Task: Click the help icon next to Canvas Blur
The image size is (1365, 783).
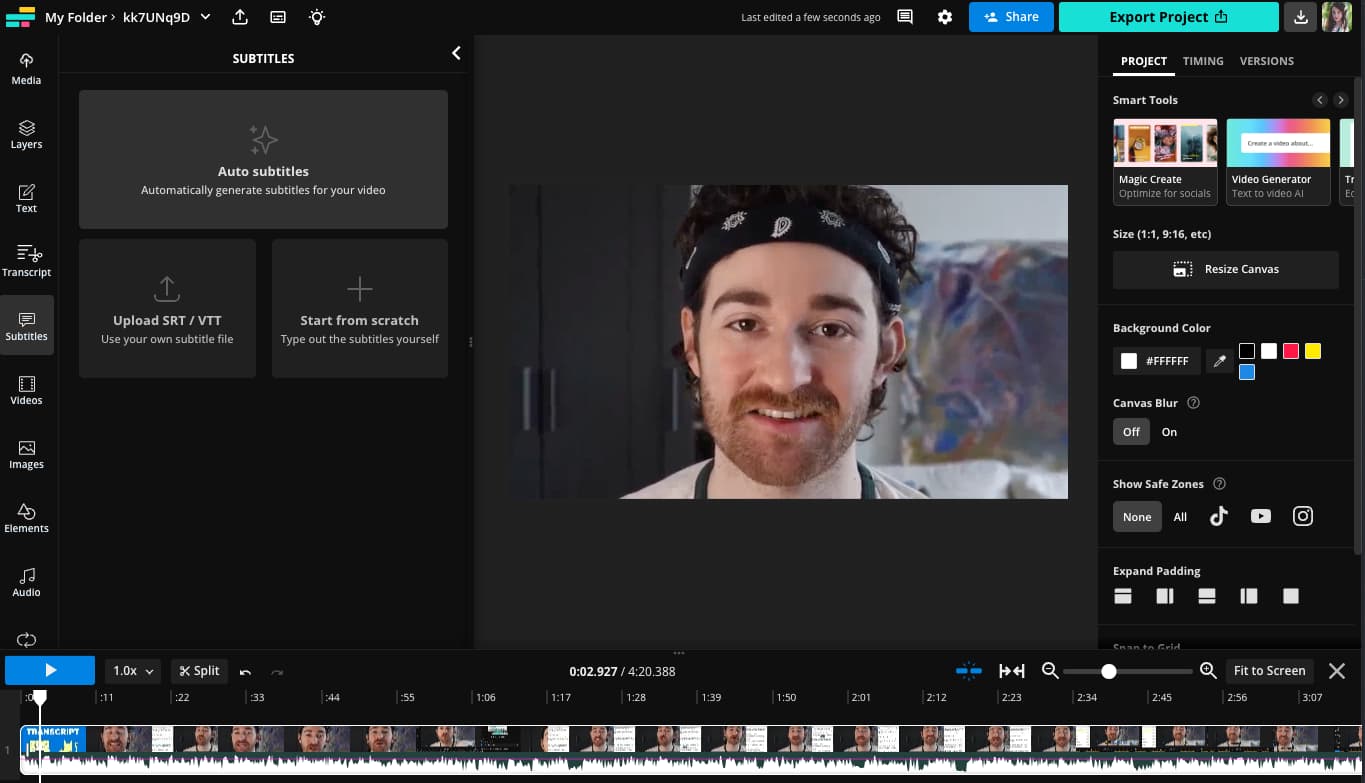Action: 1193,403
